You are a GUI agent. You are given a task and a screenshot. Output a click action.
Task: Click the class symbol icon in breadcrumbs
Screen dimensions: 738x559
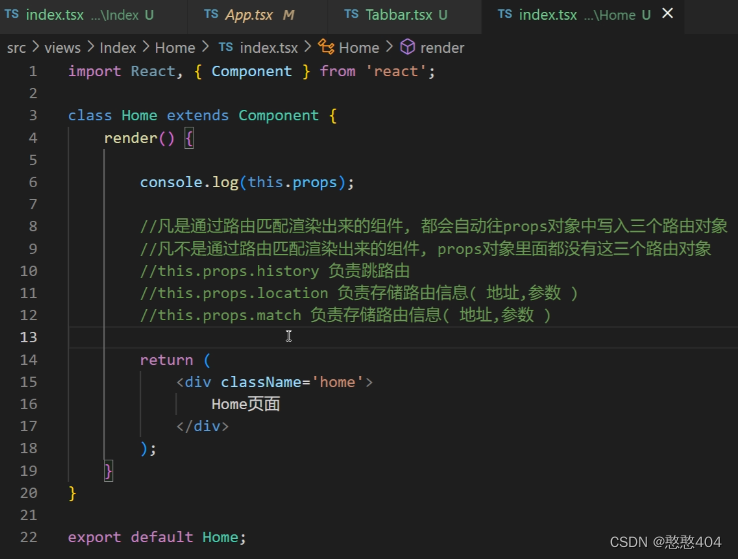click(x=326, y=47)
